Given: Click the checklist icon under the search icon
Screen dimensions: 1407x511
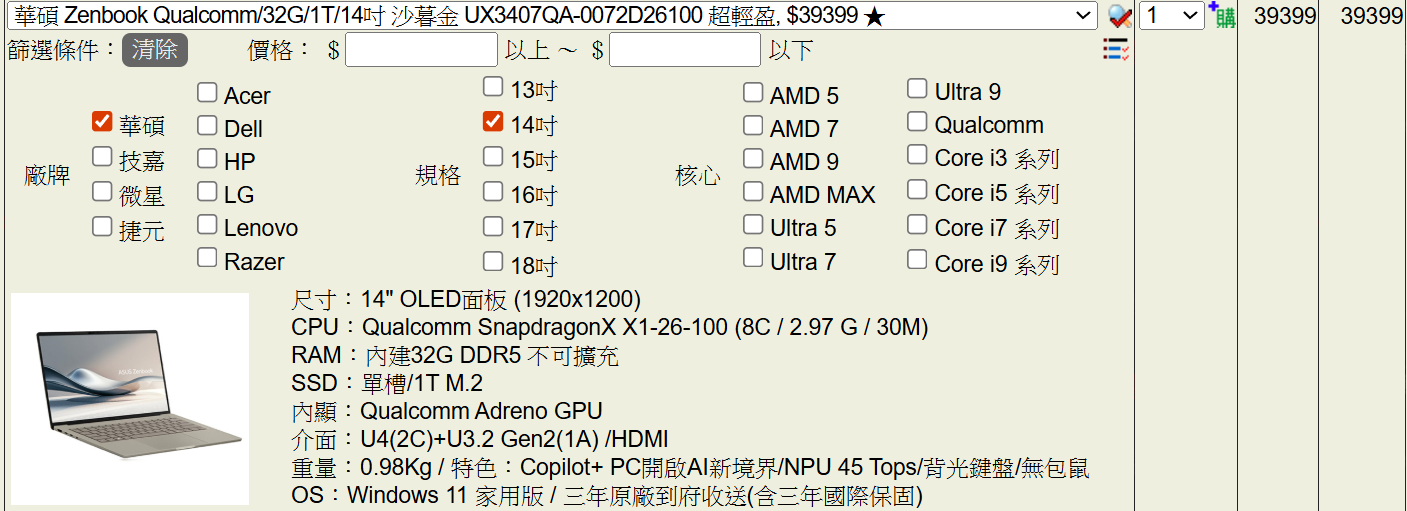Looking at the screenshot, I should click(x=1116, y=49).
